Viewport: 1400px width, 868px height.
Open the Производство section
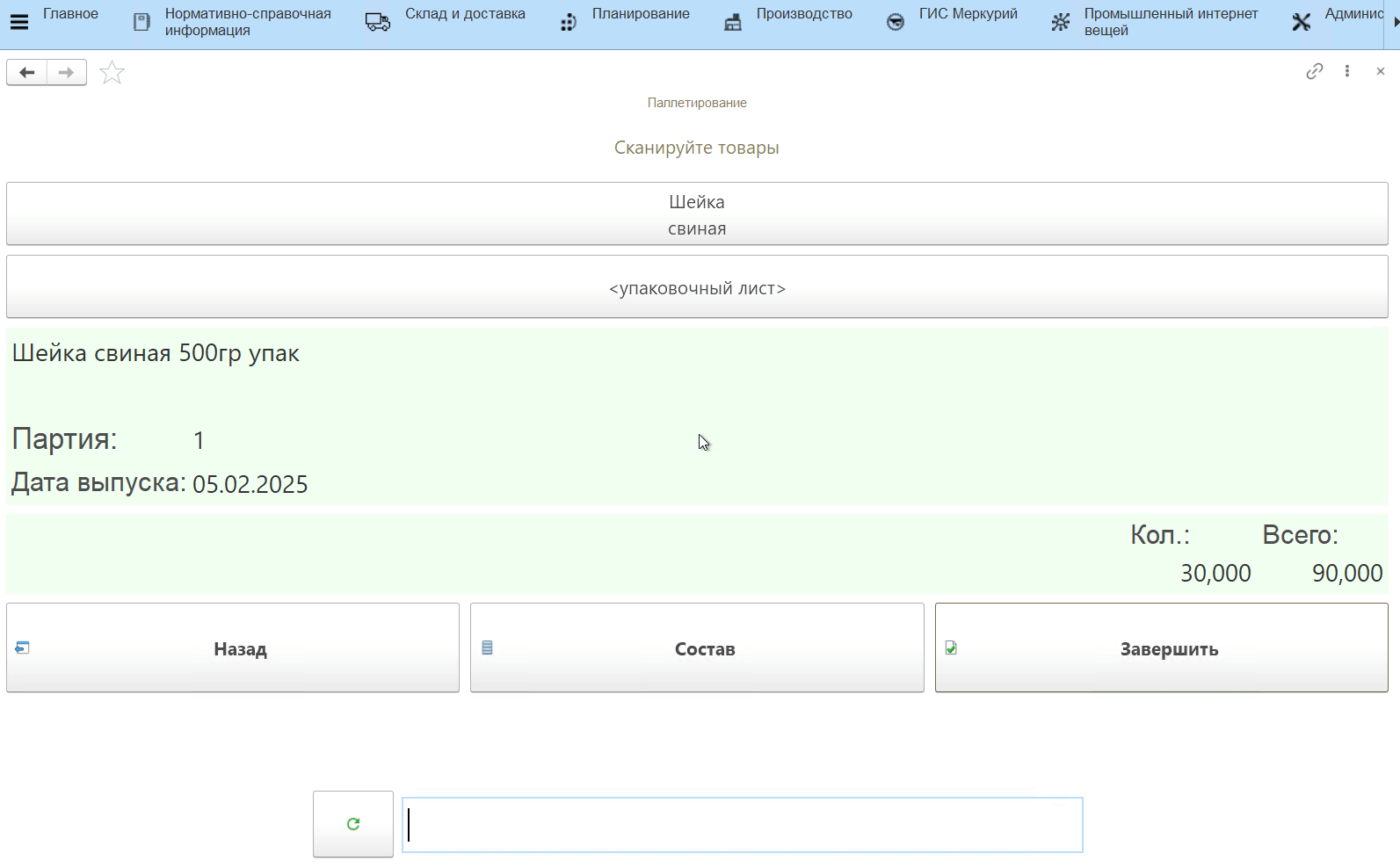pyautogui.click(x=803, y=14)
